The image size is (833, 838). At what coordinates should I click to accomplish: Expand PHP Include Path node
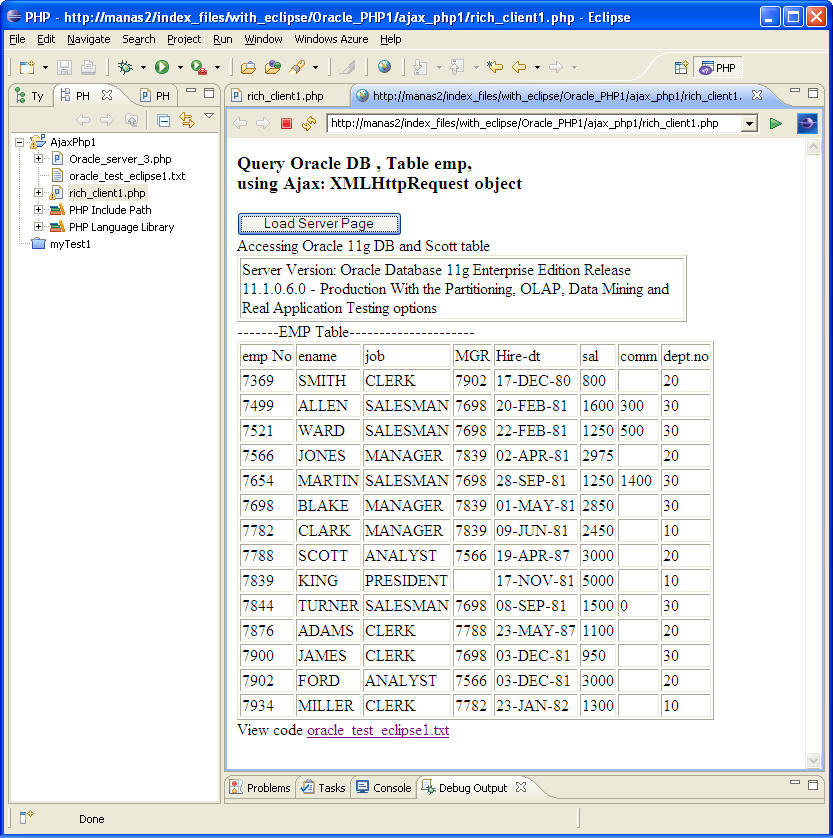point(38,210)
